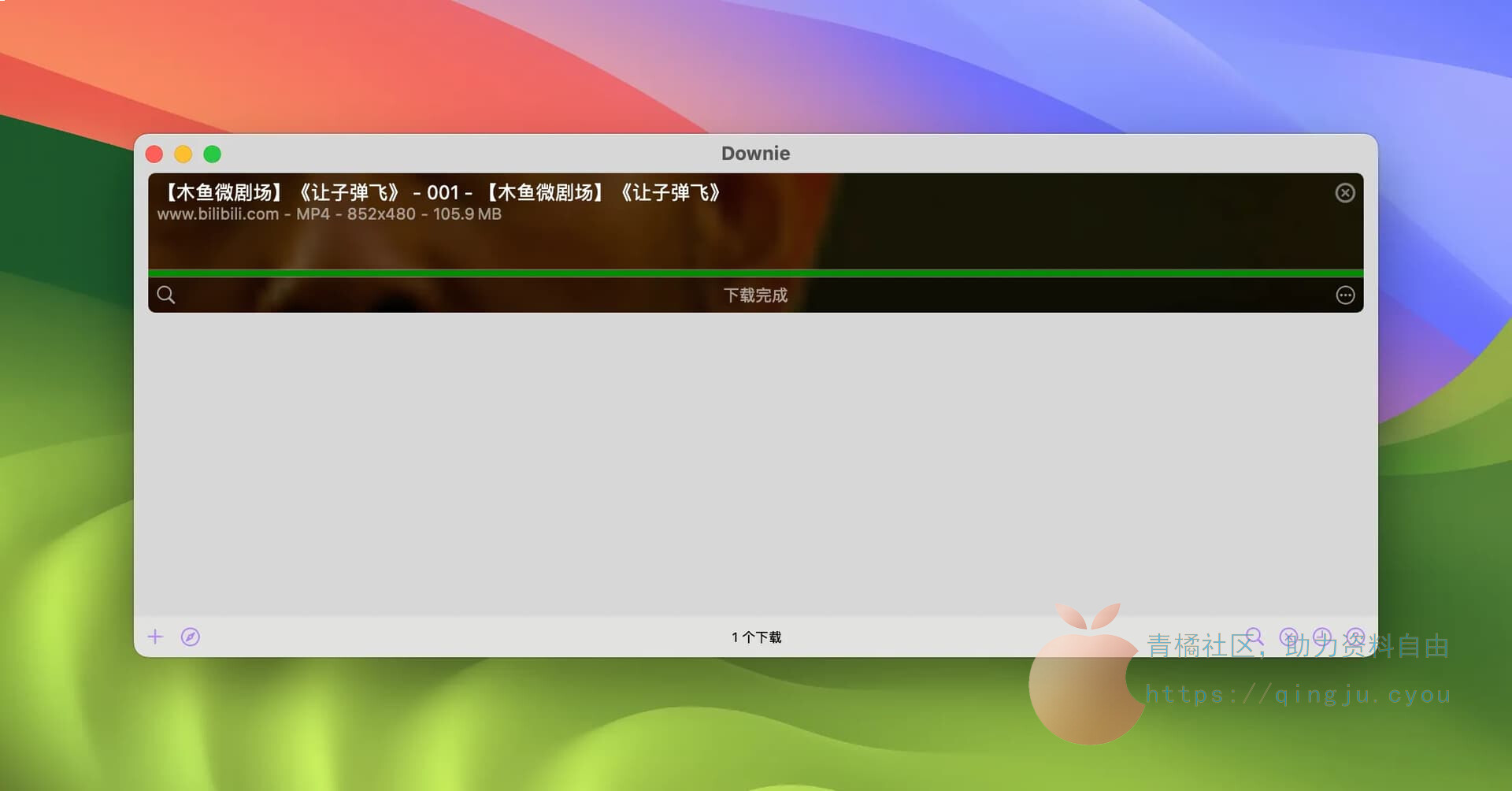1512x791 pixels.
Task: Select the 让子弹飞 download title
Action: tap(441, 192)
